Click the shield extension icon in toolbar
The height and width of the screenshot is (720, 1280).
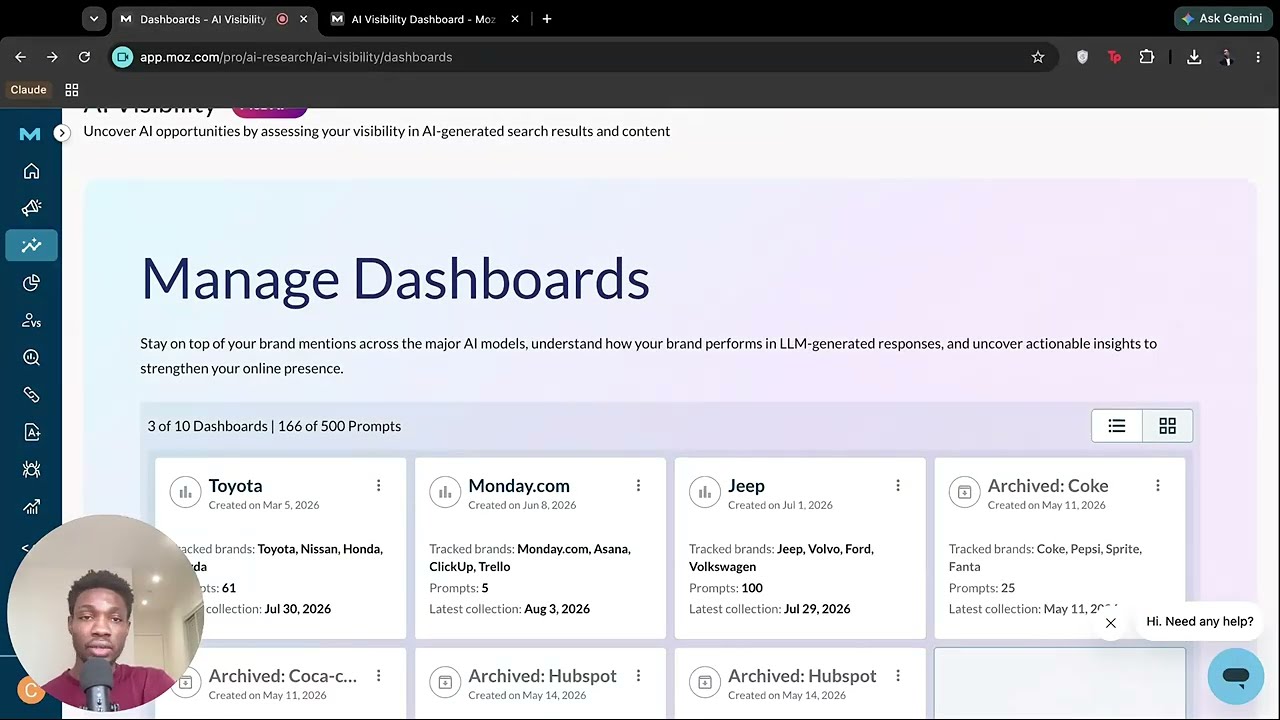point(1082,57)
